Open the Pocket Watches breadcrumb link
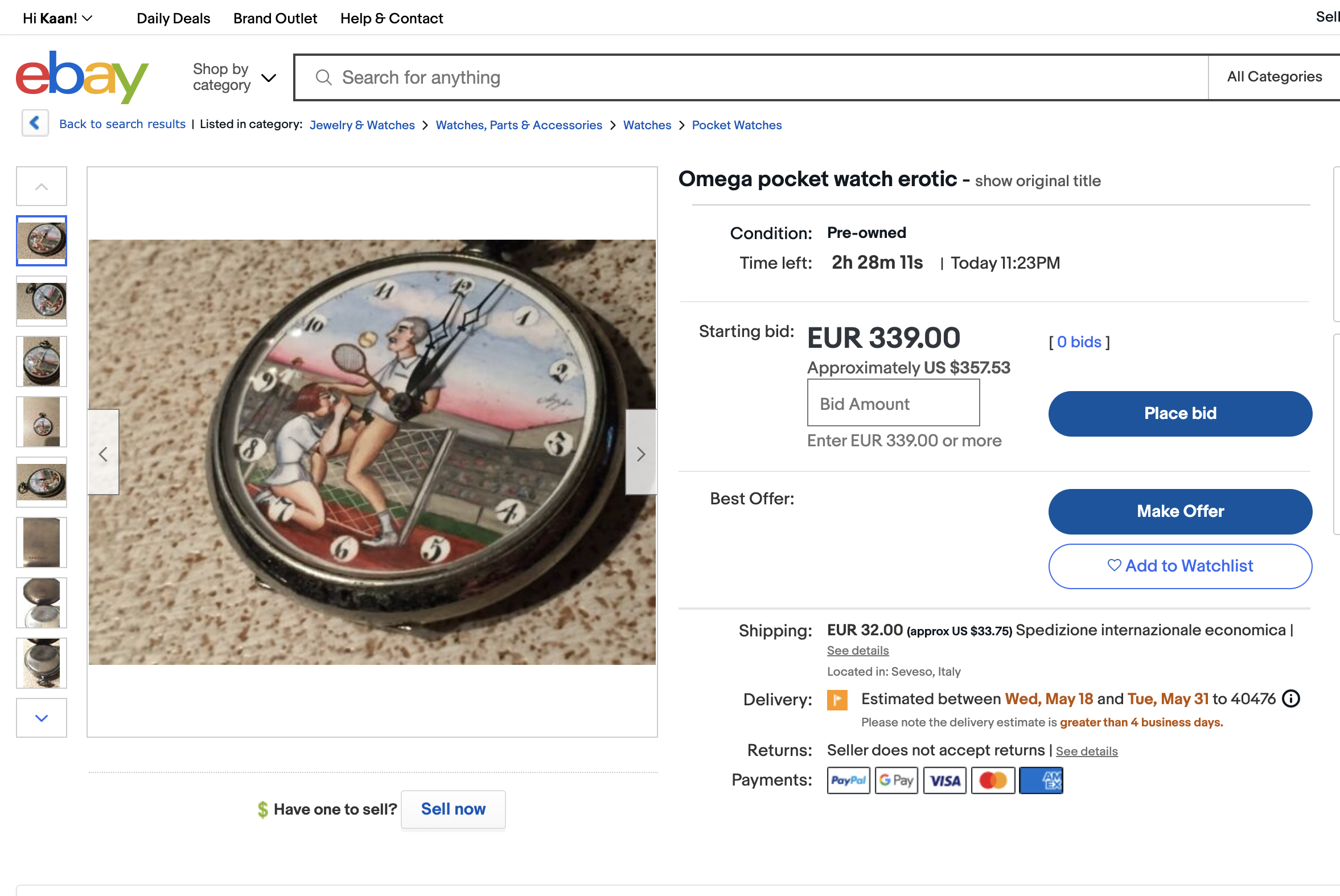This screenshot has height=896, width=1340. [x=736, y=125]
